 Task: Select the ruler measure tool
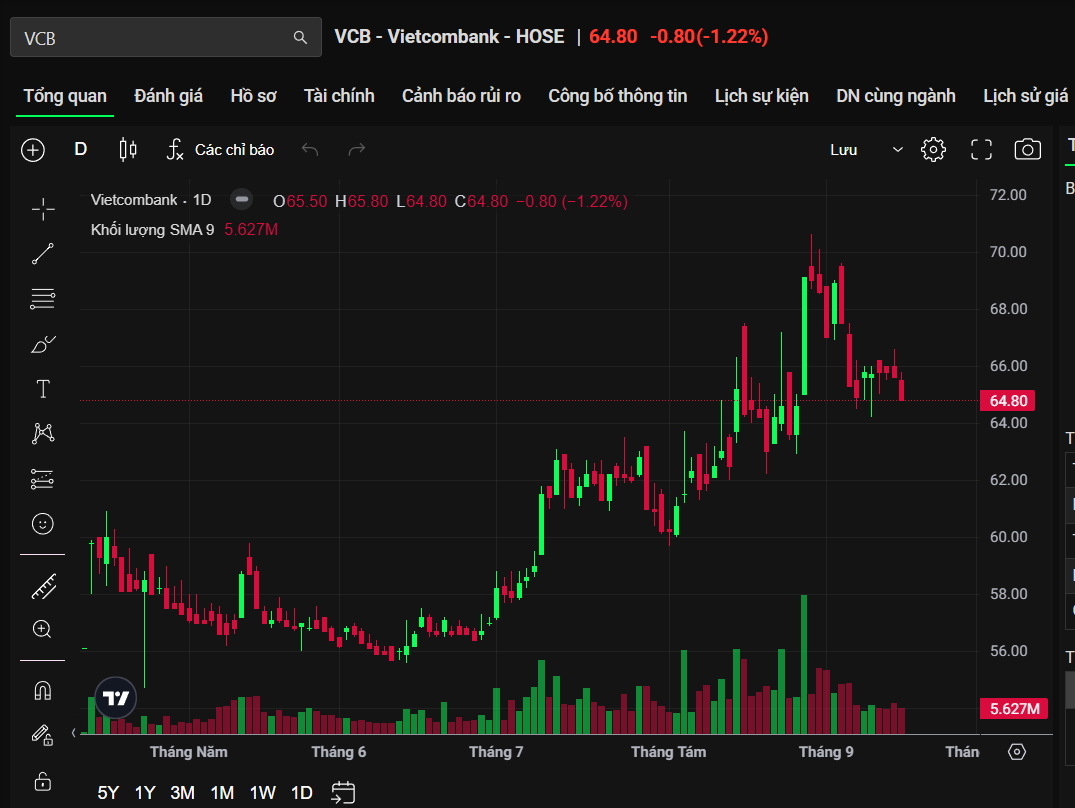(43, 587)
